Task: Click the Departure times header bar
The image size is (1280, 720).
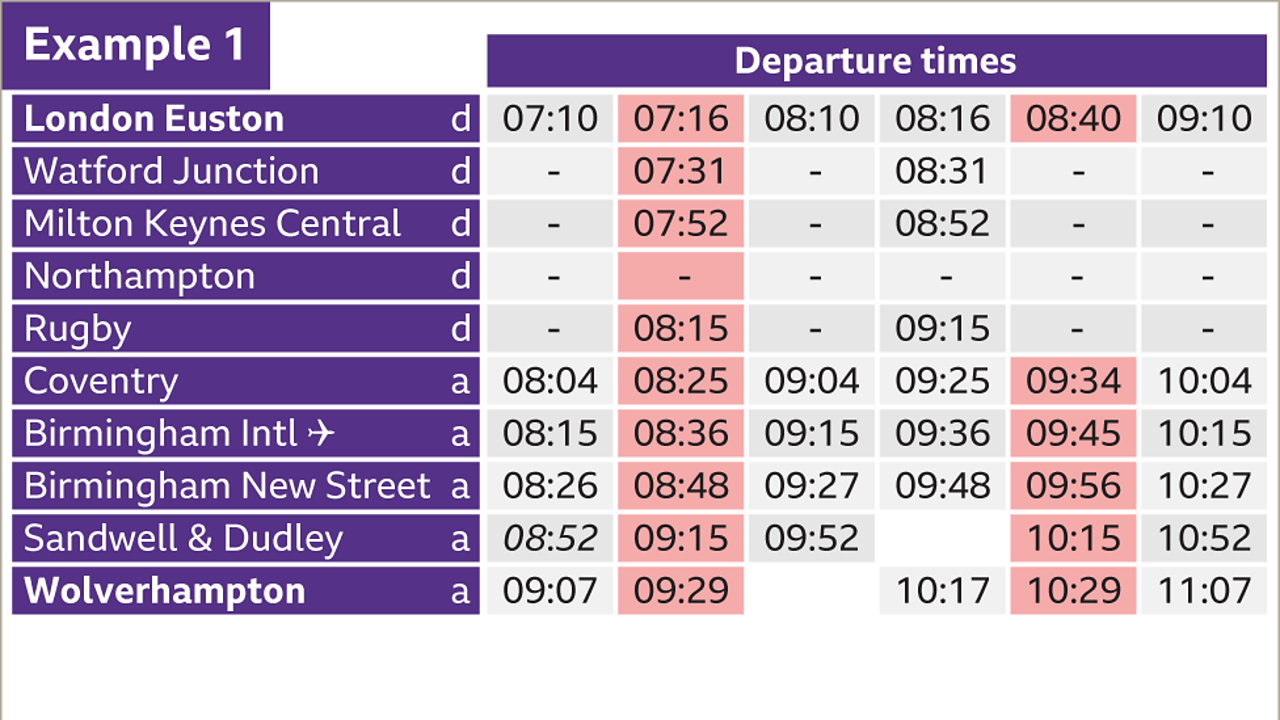Action: click(875, 61)
